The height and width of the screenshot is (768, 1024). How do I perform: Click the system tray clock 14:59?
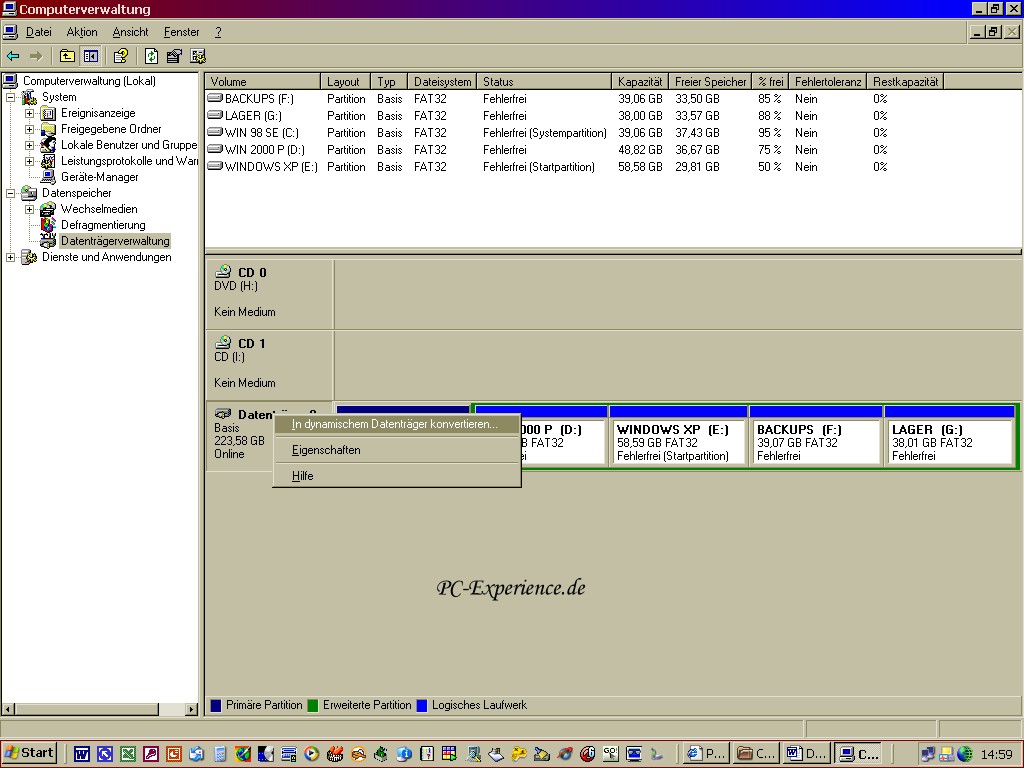point(997,754)
